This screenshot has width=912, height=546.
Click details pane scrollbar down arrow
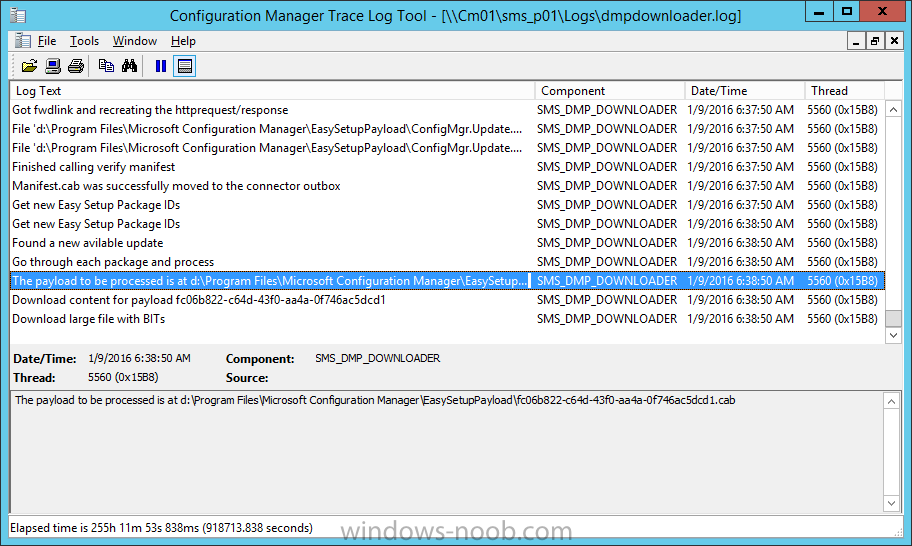coord(891,504)
